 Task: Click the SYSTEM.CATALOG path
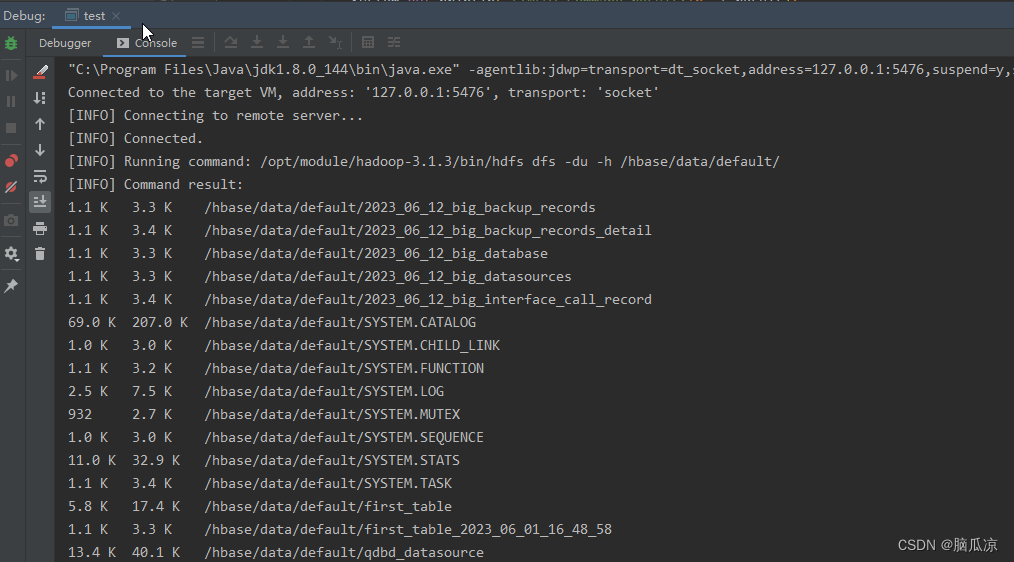tap(340, 323)
